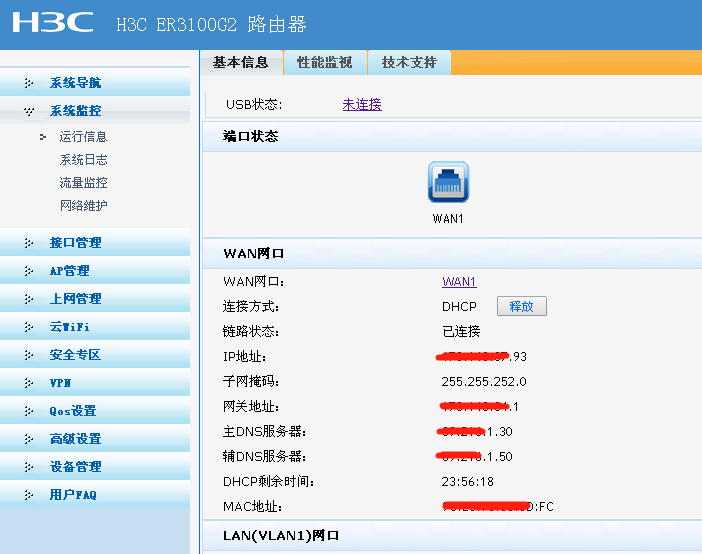
Task: Click the DHCP remaining time 23:56:18
Action: tap(468, 481)
